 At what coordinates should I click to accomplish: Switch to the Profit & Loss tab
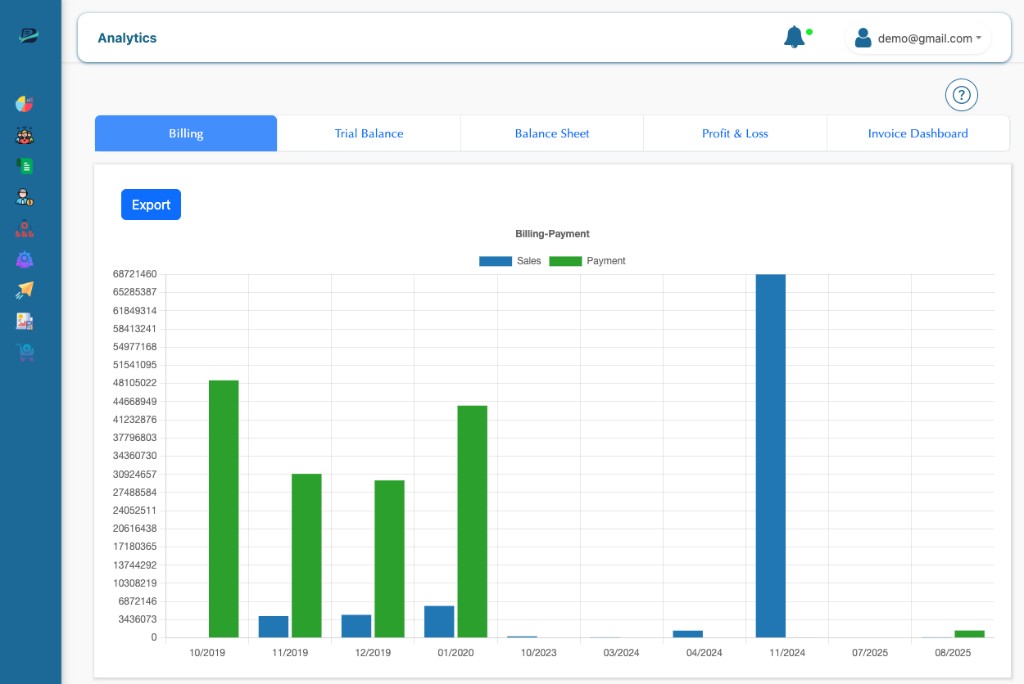pyautogui.click(x=735, y=133)
